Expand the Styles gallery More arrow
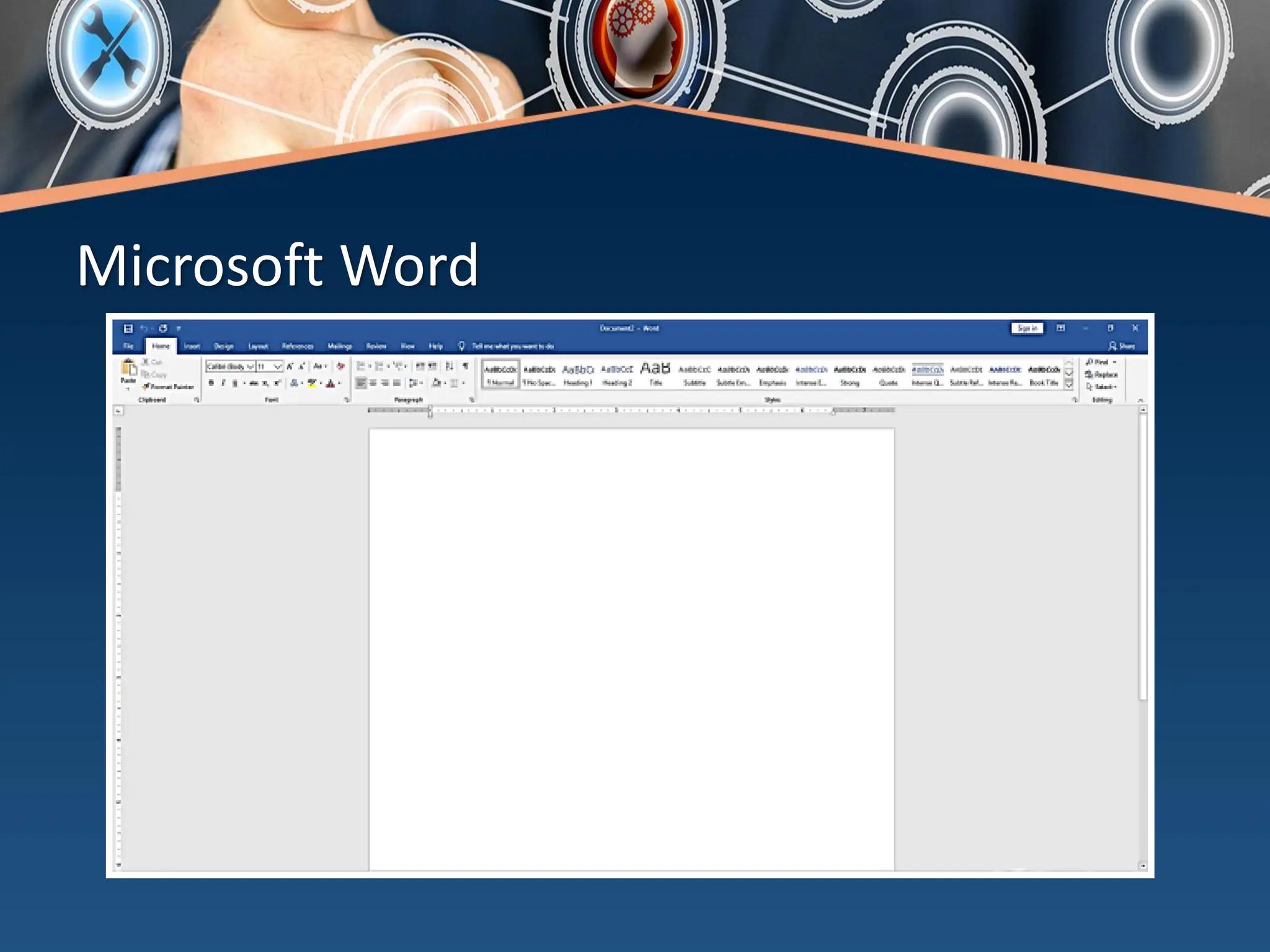 1069,386
